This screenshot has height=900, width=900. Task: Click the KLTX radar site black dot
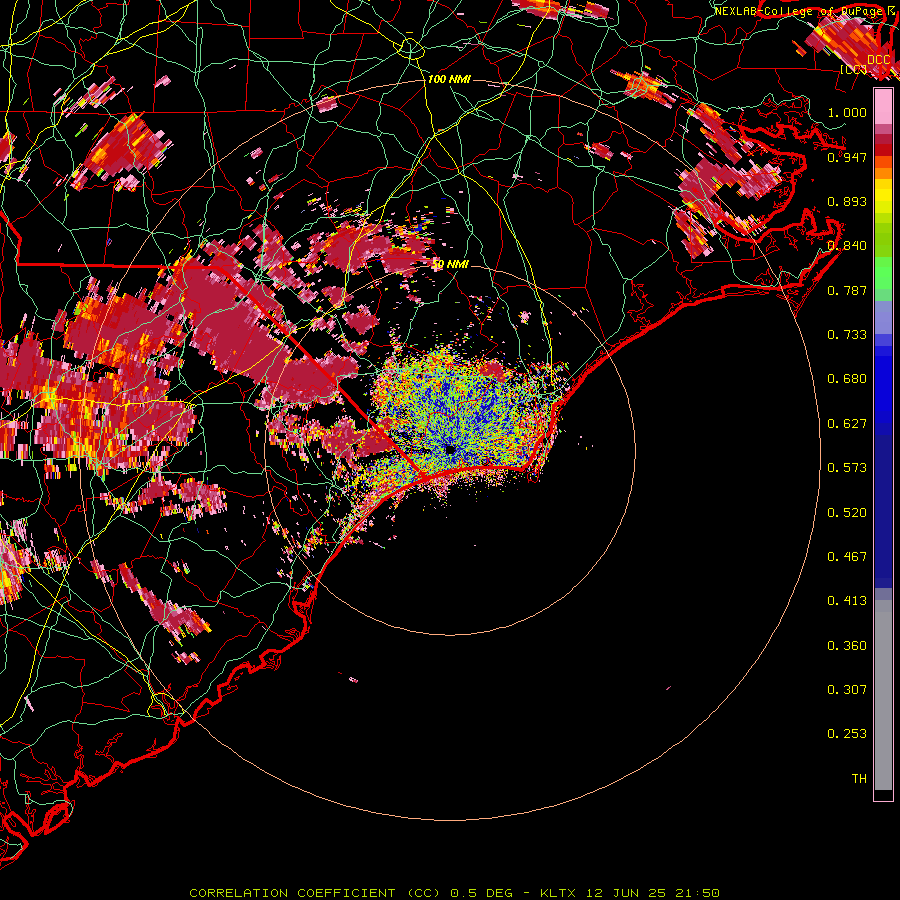(450, 449)
